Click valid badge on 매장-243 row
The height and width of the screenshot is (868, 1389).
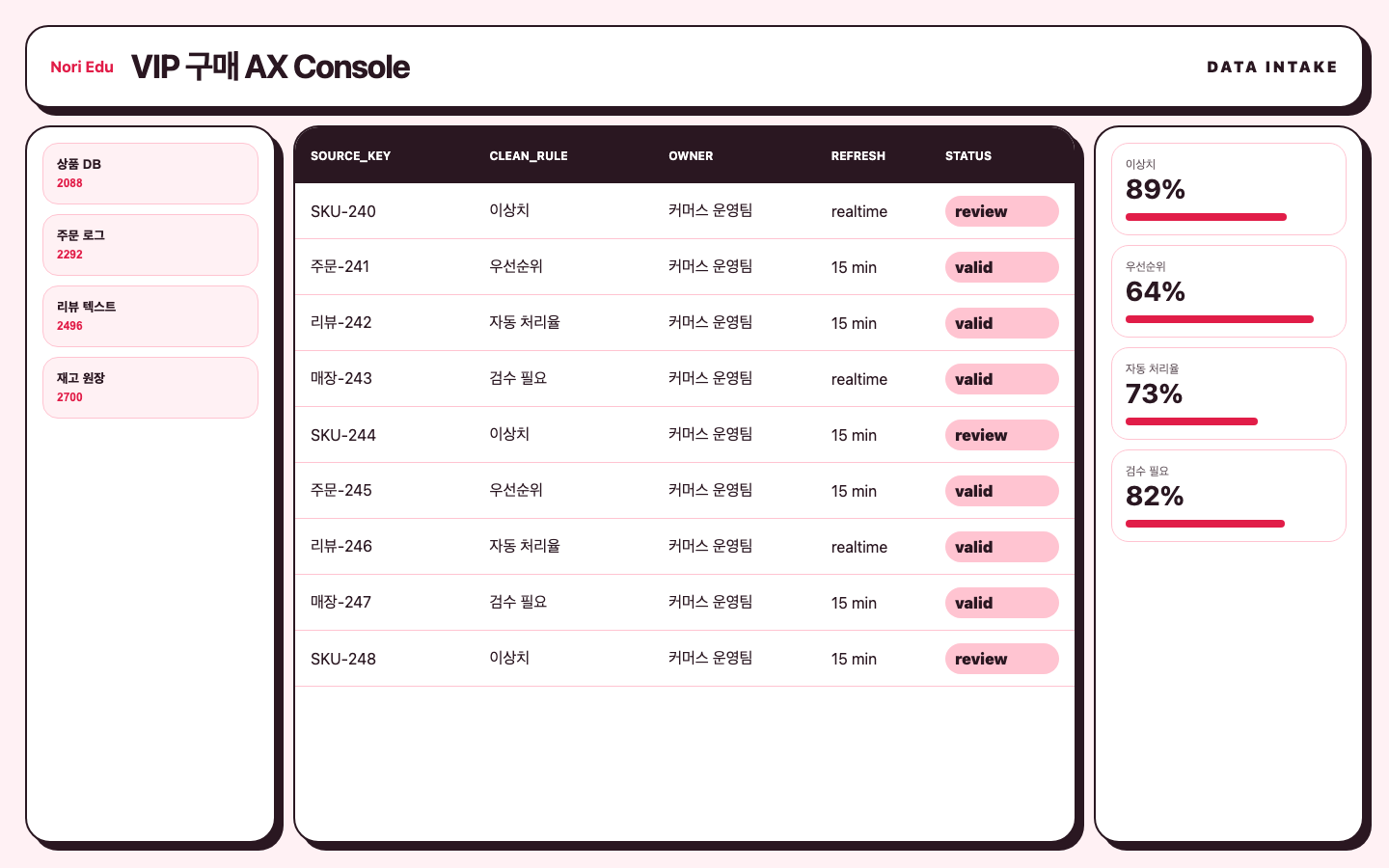pyautogui.click(x=1002, y=379)
